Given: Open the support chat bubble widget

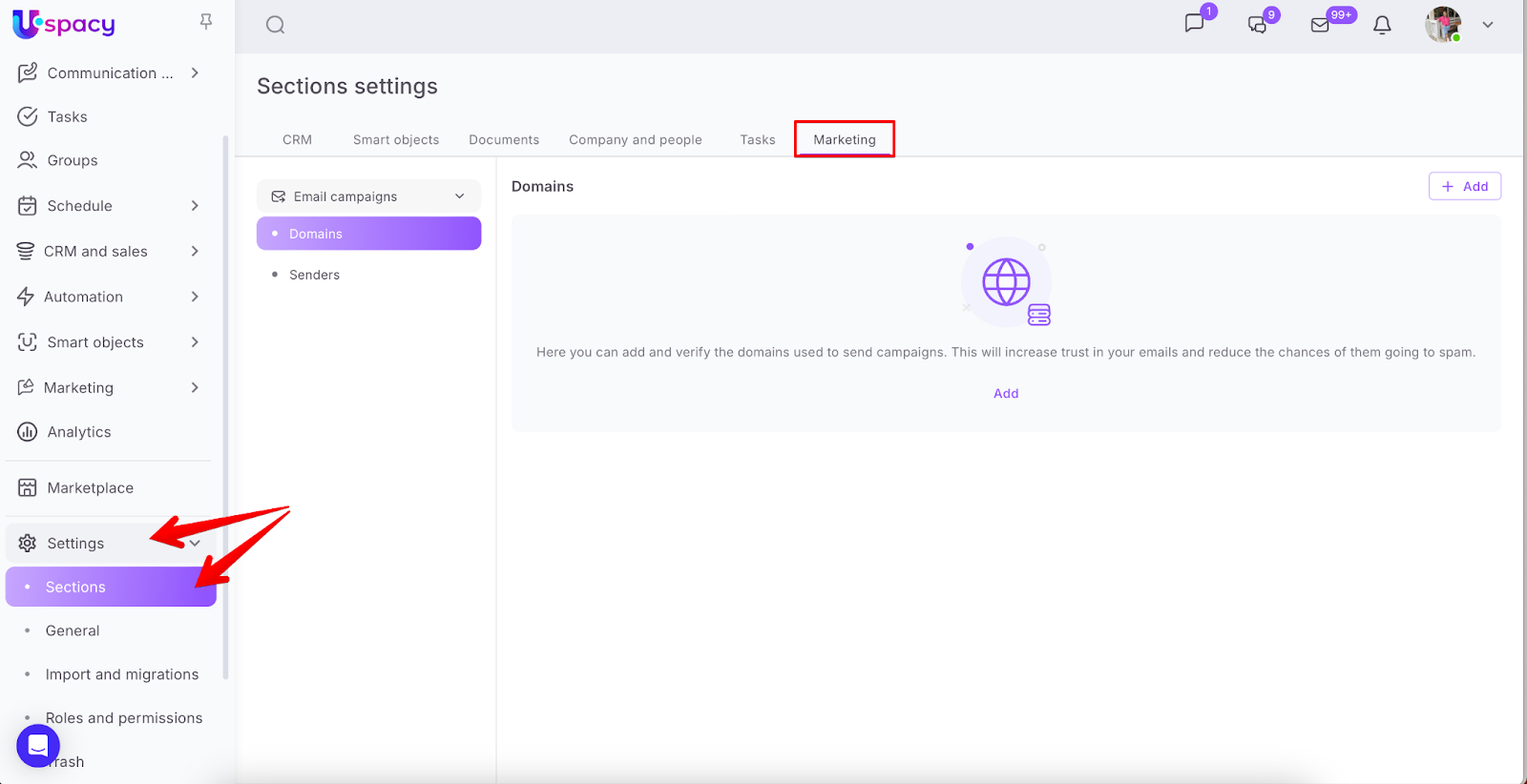Looking at the screenshot, I should (x=38, y=745).
